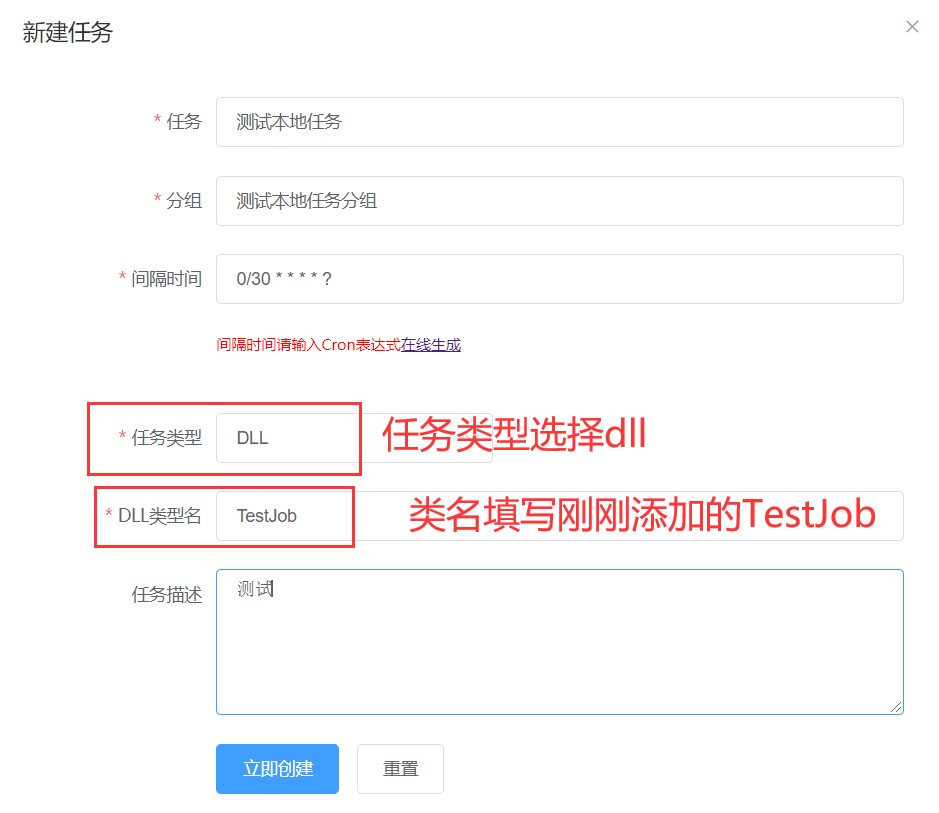Click the 新建任务 dialog title
This screenshot has width=939, height=813.
pyautogui.click(x=68, y=33)
